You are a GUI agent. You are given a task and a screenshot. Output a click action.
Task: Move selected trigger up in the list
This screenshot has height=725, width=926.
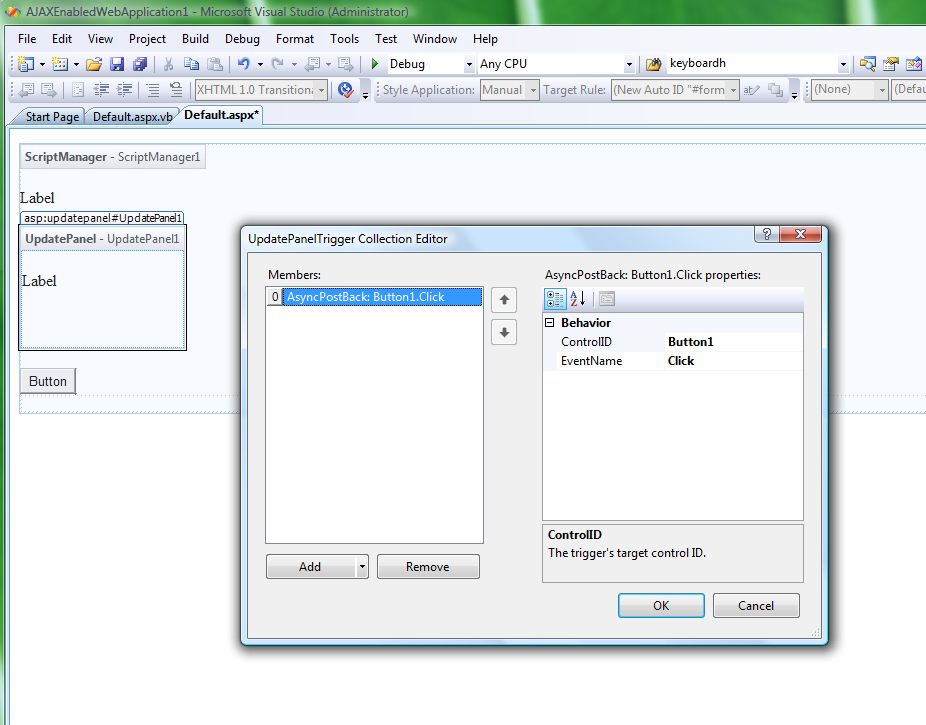click(x=504, y=300)
